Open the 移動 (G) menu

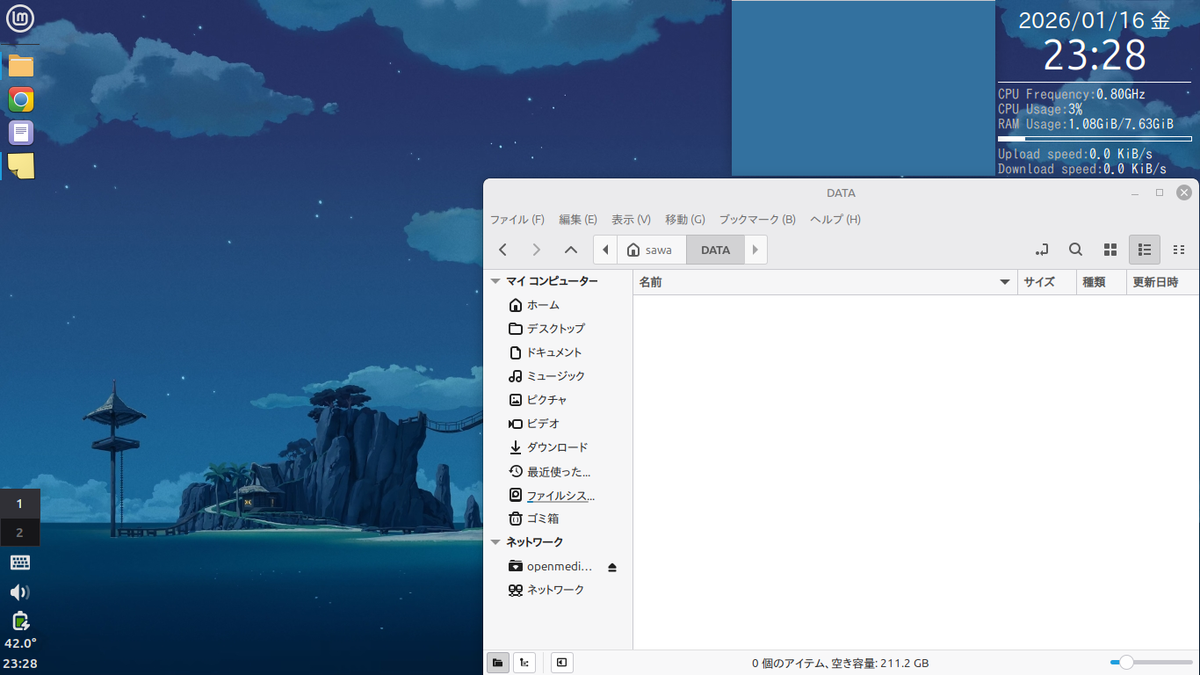[685, 219]
